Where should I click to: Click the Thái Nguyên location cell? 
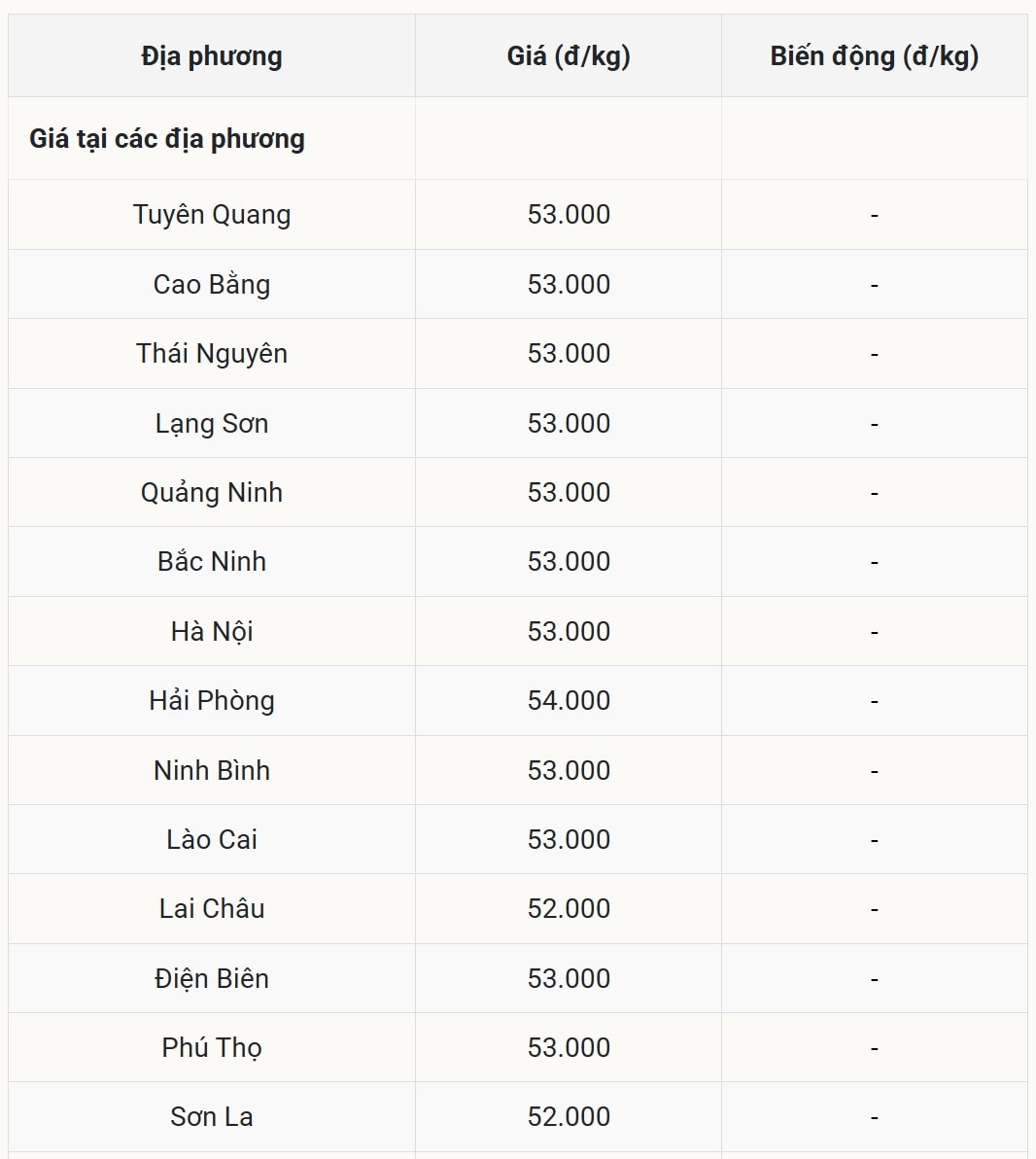point(212,354)
